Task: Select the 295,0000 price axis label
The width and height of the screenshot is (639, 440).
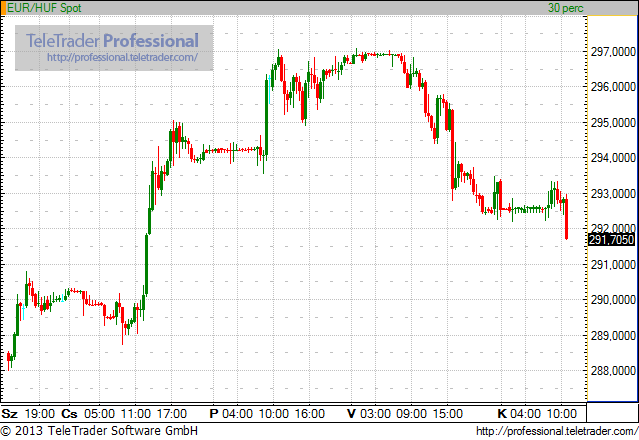Action: [613, 123]
